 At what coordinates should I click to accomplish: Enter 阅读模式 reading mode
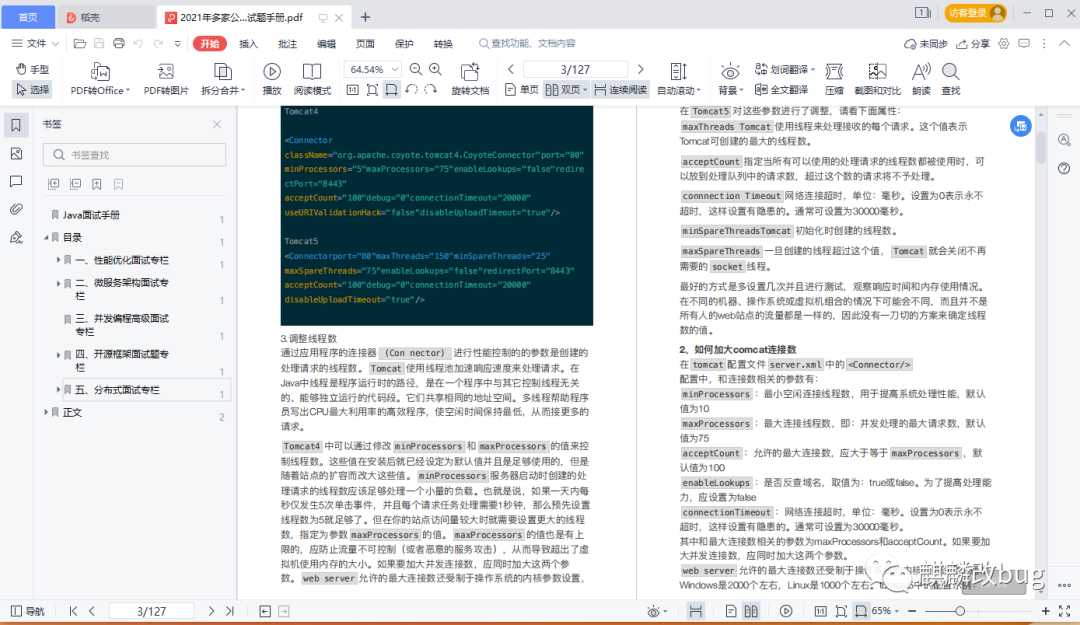click(312, 79)
